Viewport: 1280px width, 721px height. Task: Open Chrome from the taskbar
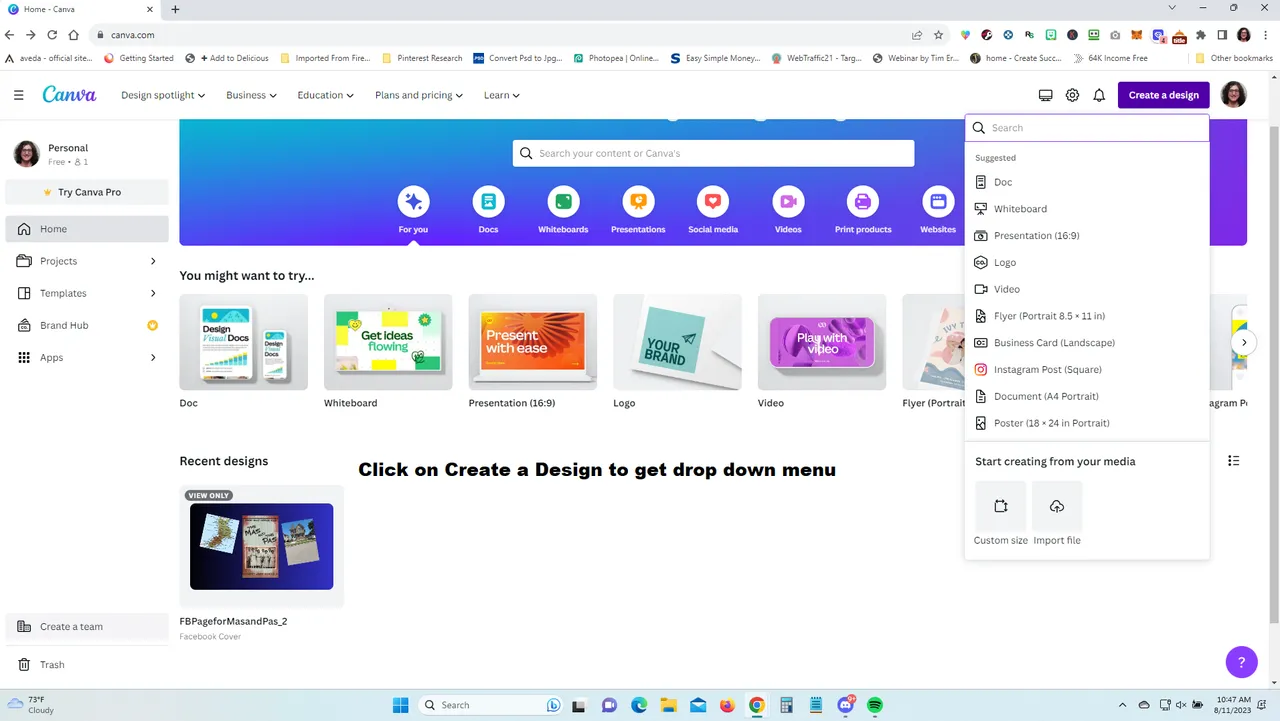[757, 705]
